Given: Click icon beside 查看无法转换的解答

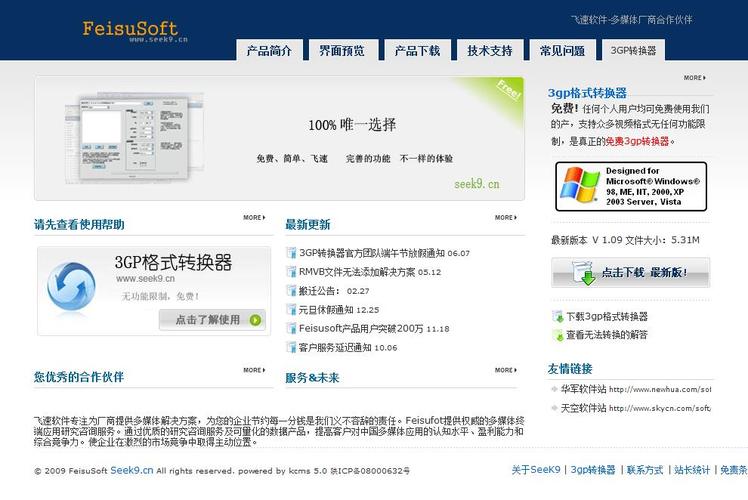Looking at the screenshot, I should pyautogui.click(x=558, y=335).
